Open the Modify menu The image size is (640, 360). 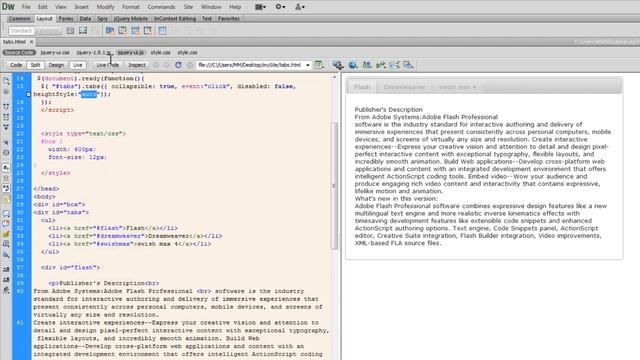[105, 7]
